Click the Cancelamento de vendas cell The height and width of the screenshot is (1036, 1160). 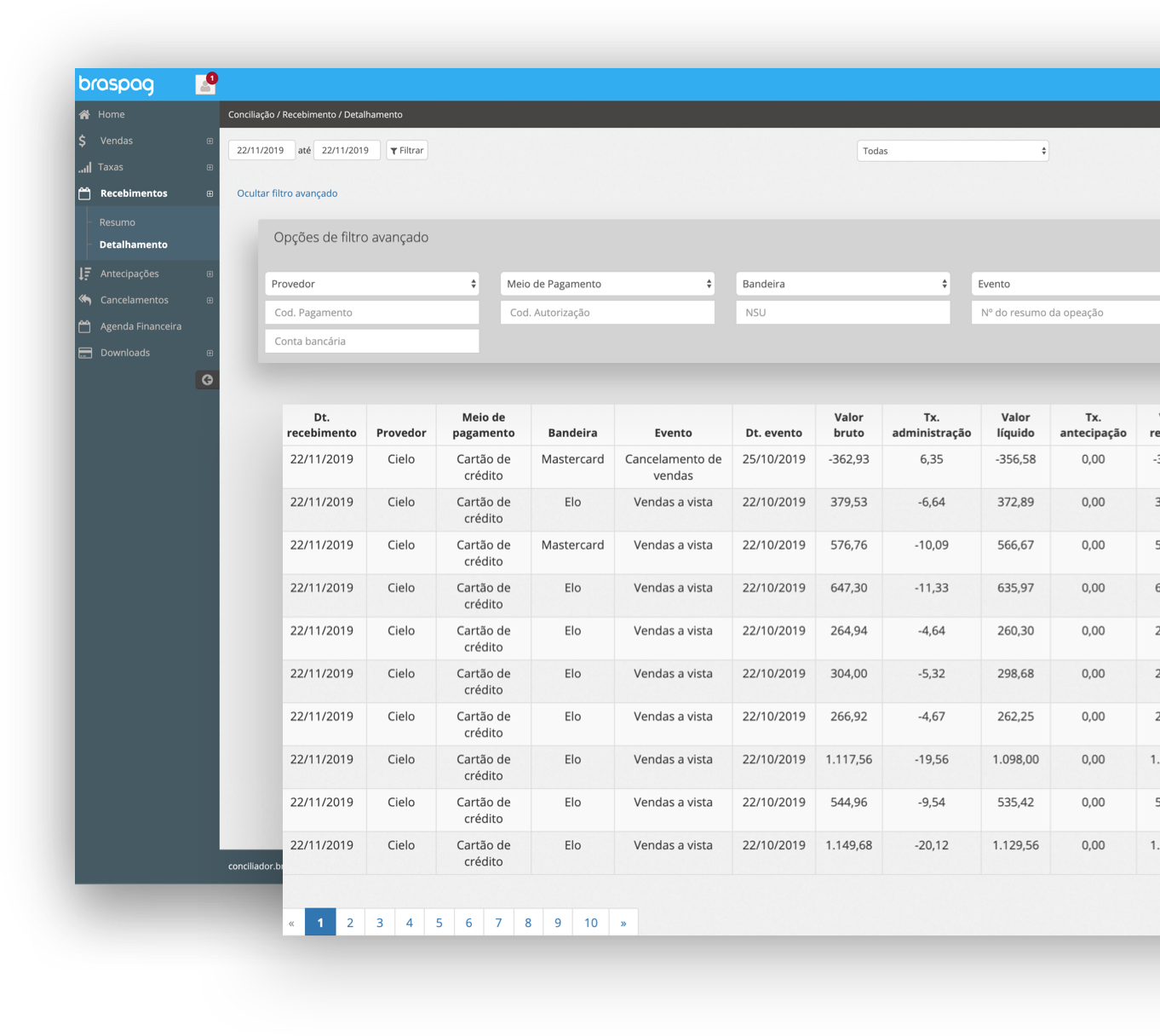[673, 467]
